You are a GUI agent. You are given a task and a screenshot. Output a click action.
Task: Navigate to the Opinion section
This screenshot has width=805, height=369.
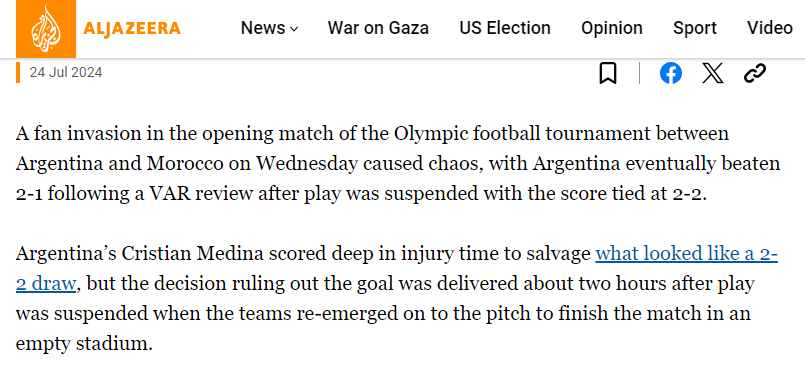click(x=611, y=28)
